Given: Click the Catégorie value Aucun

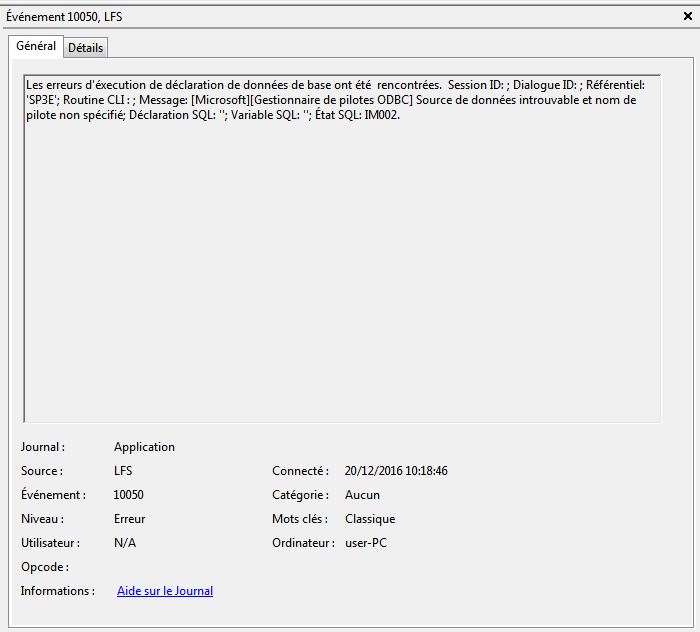Looking at the screenshot, I should pyautogui.click(x=362, y=495).
